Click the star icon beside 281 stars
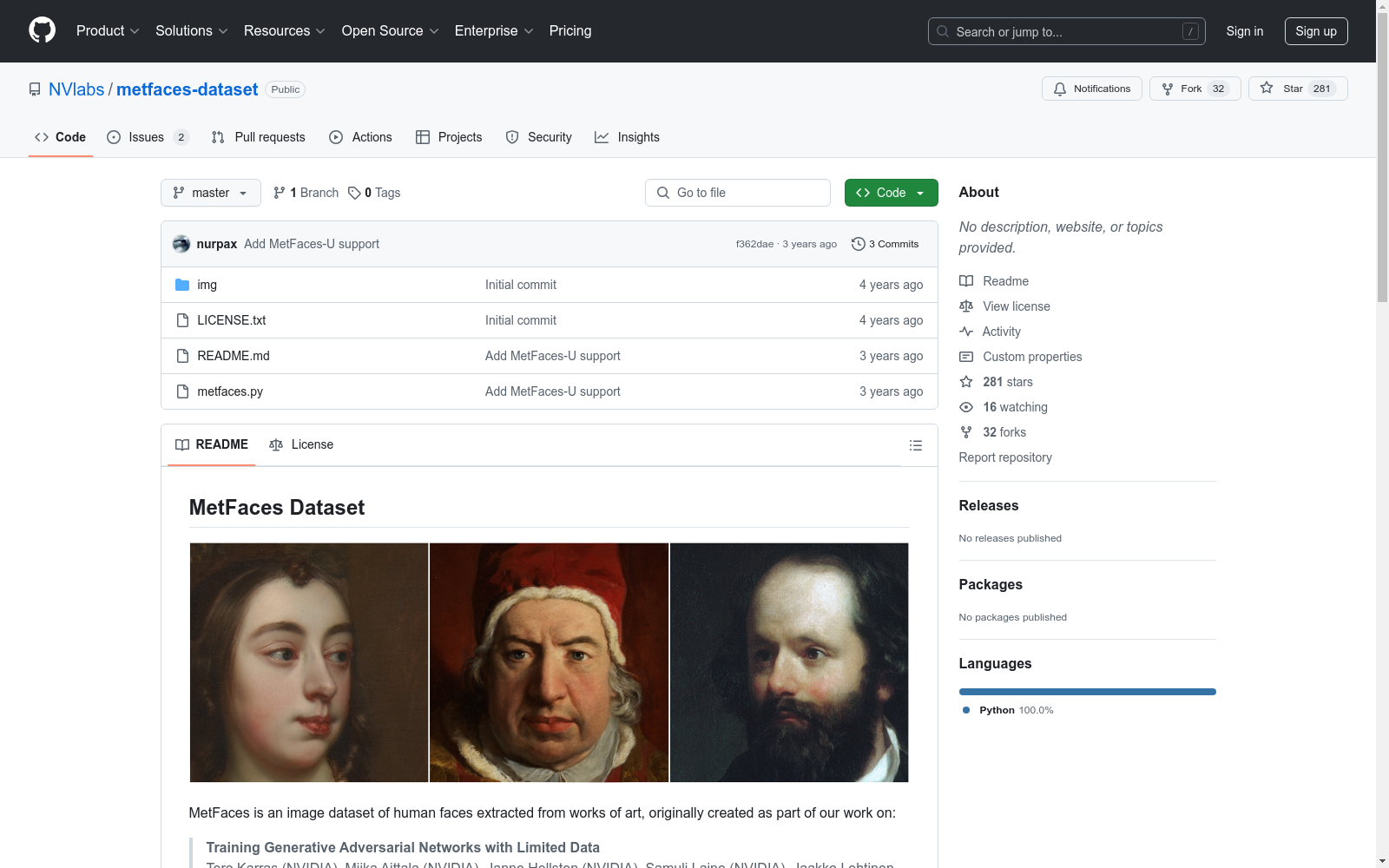 (x=966, y=382)
